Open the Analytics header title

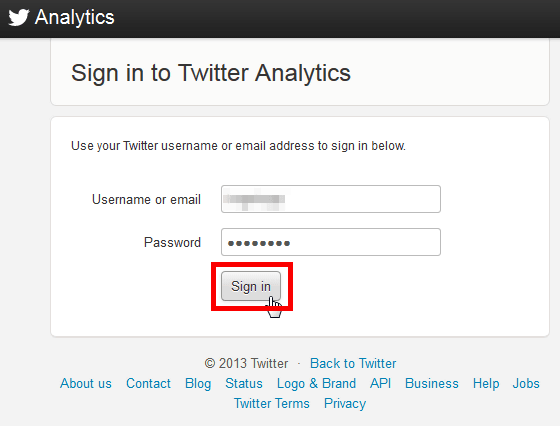click(75, 17)
